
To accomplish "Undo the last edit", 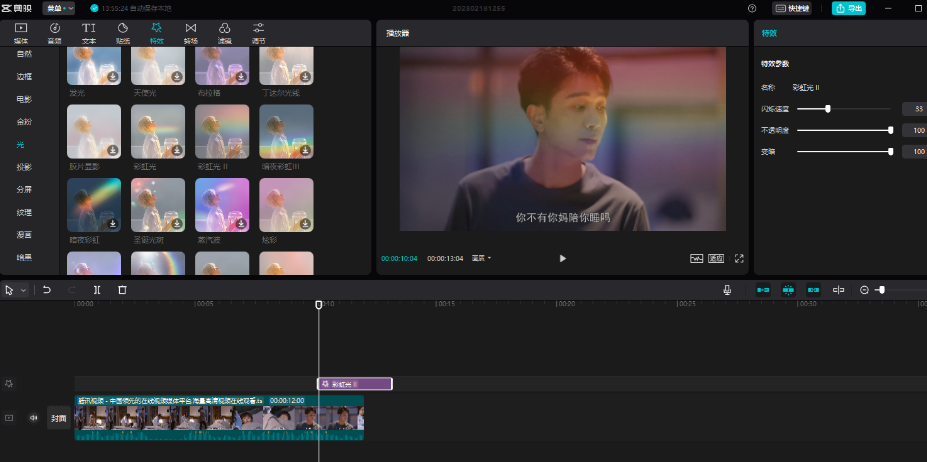I will 47,290.
